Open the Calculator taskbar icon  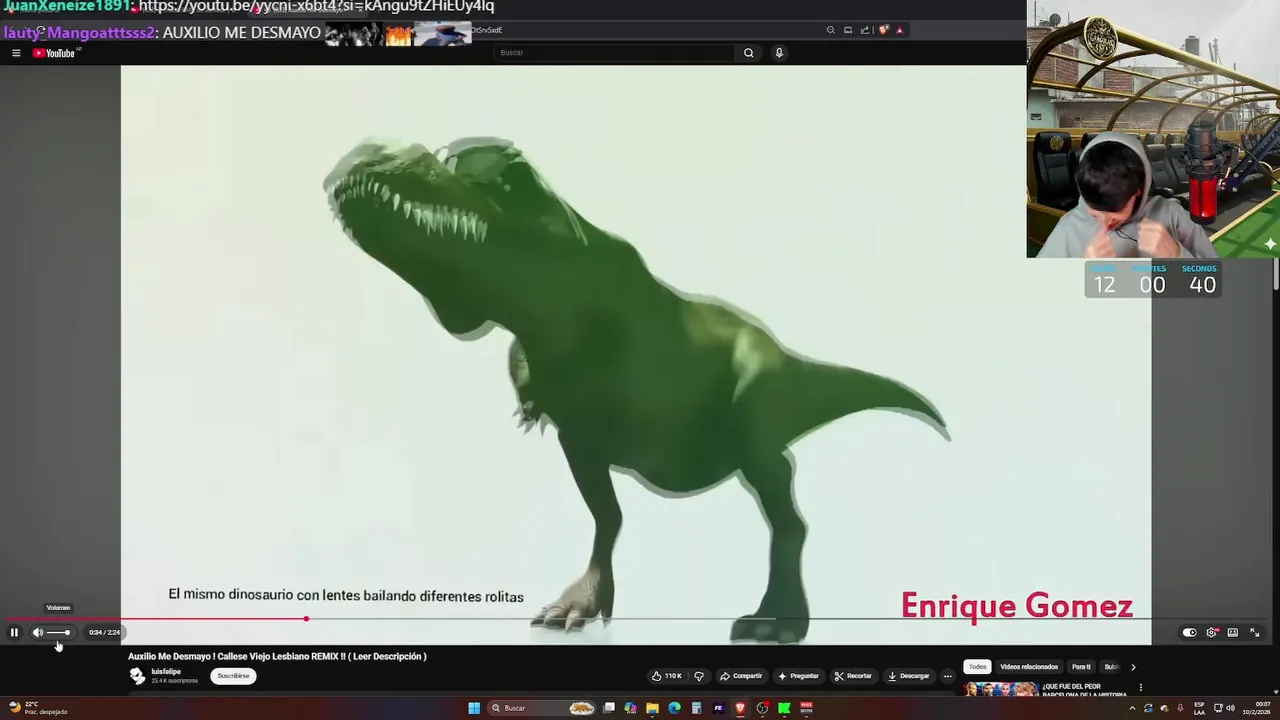click(x=696, y=708)
